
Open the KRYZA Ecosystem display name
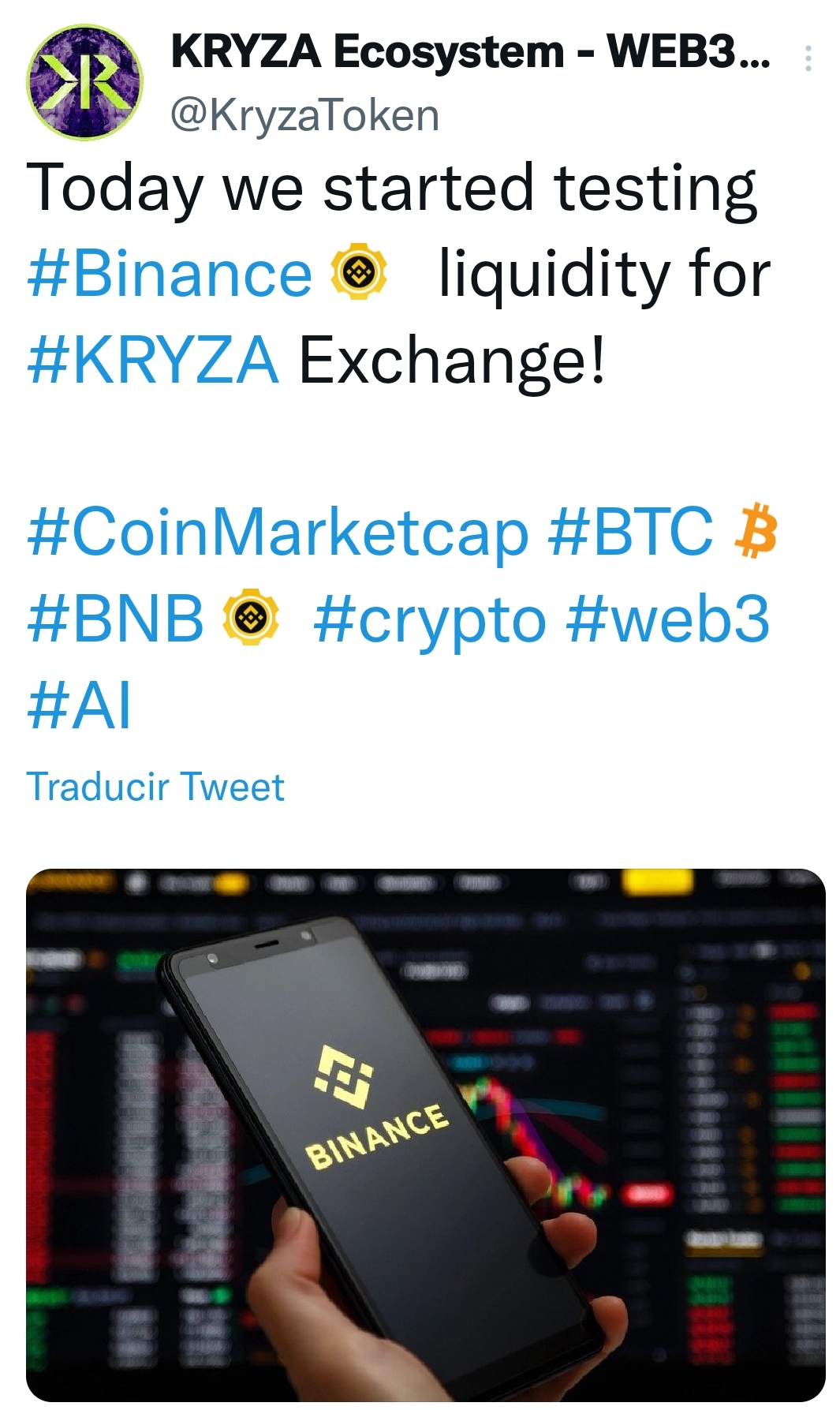click(470, 52)
